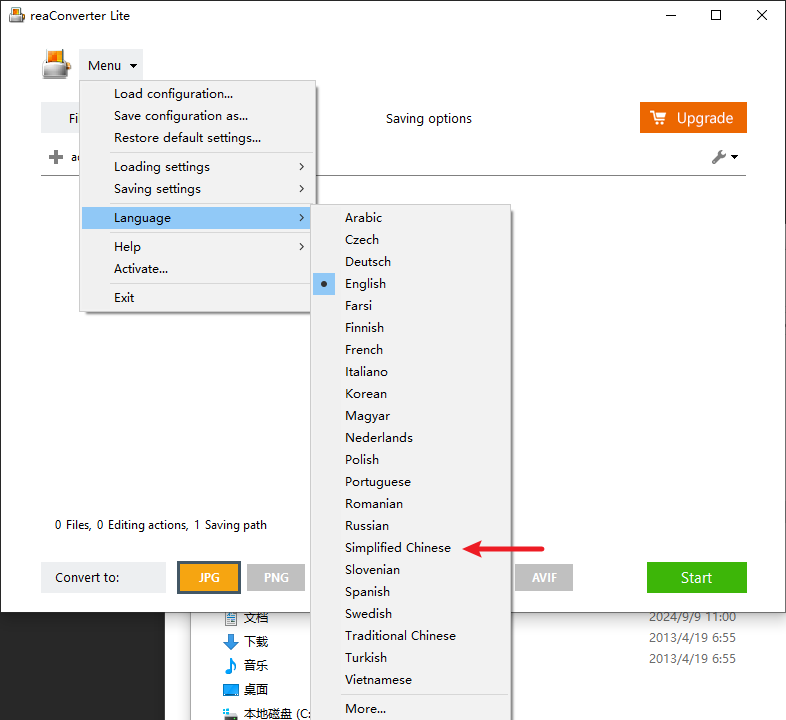Open the Menu dropdown
The height and width of the screenshot is (720, 786).
click(111, 66)
